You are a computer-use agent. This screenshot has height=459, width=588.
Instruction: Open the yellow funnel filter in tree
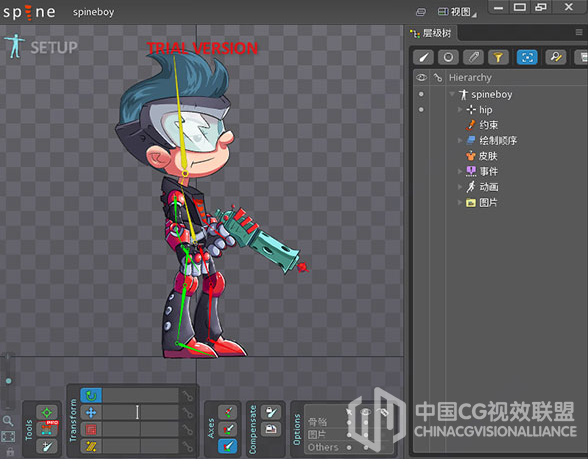(x=498, y=57)
